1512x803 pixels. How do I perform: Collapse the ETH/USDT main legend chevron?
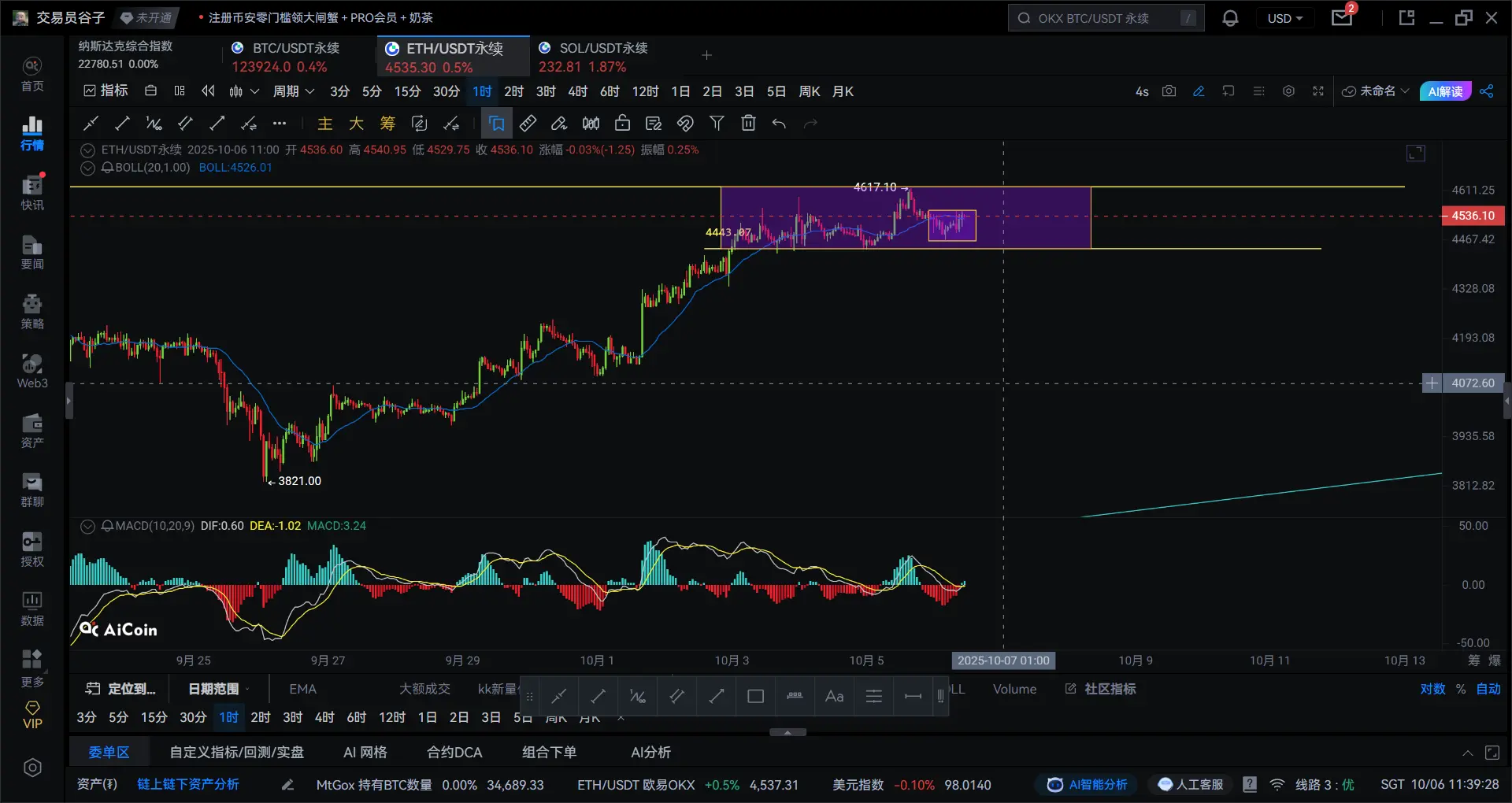coord(87,150)
